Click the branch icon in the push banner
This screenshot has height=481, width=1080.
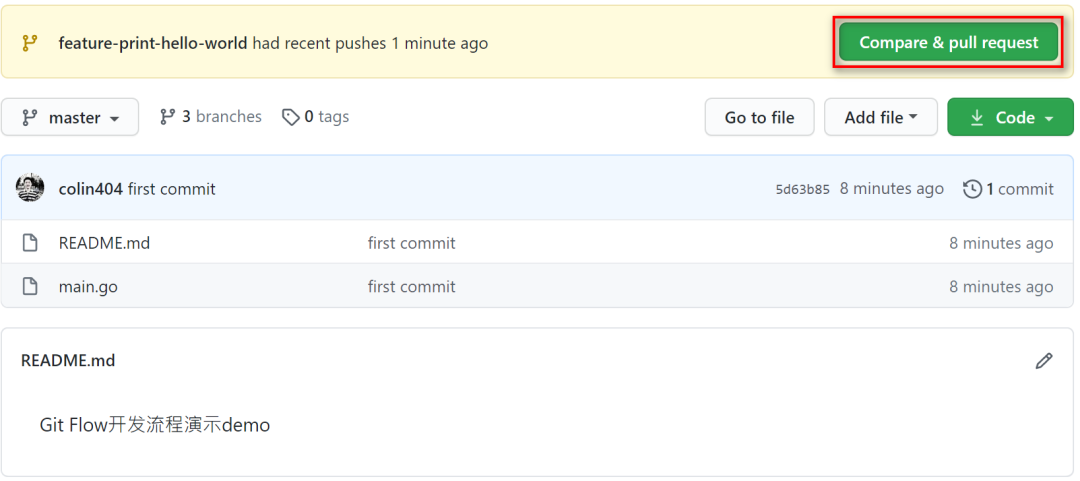tap(30, 43)
